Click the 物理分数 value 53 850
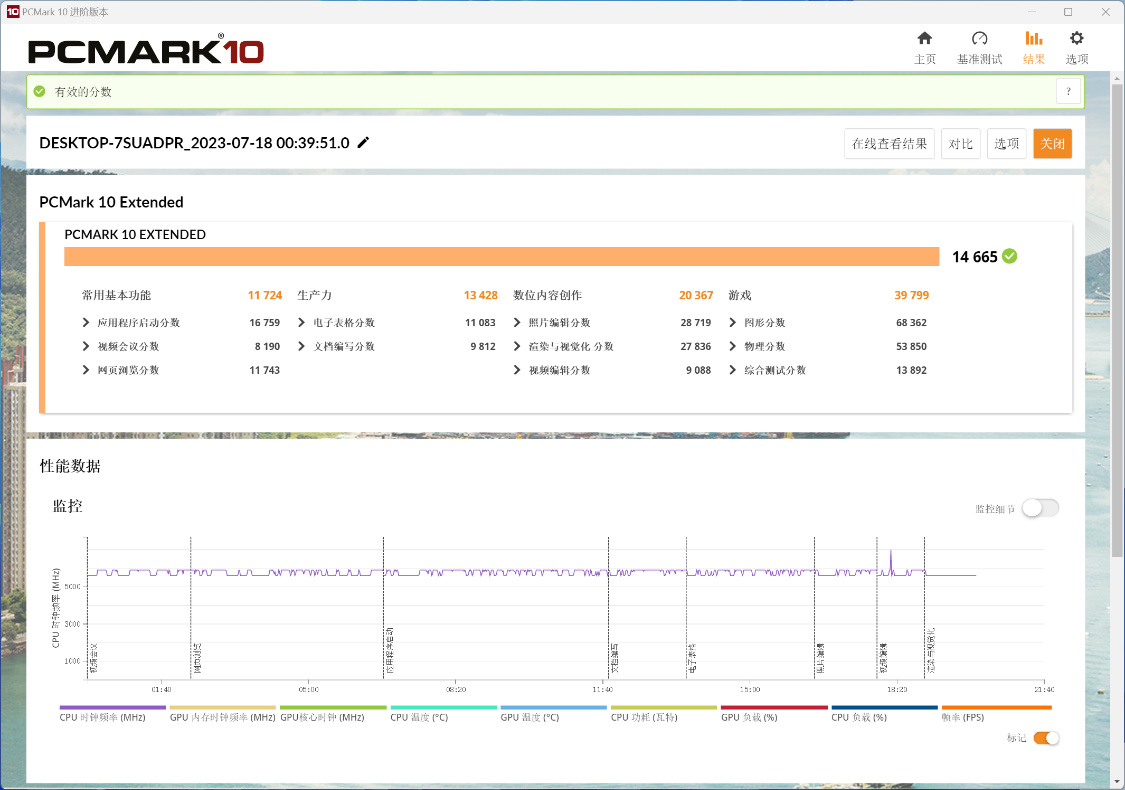This screenshot has width=1125, height=790. tap(911, 346)
